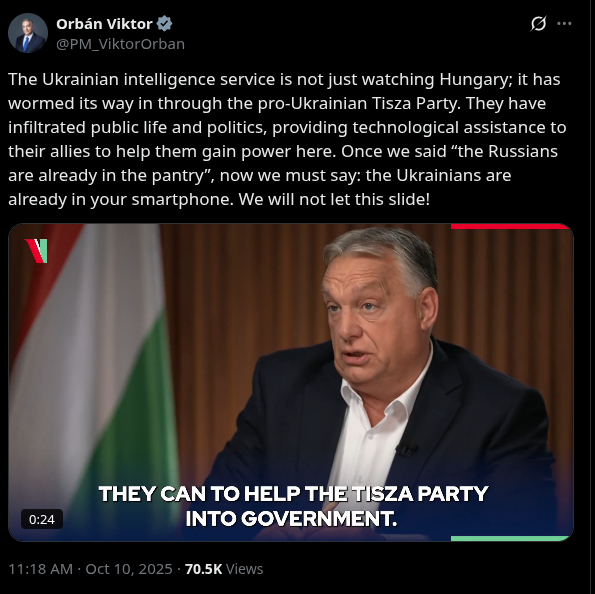
Task: Click the red-green logo in video corner
Action: 36,251
